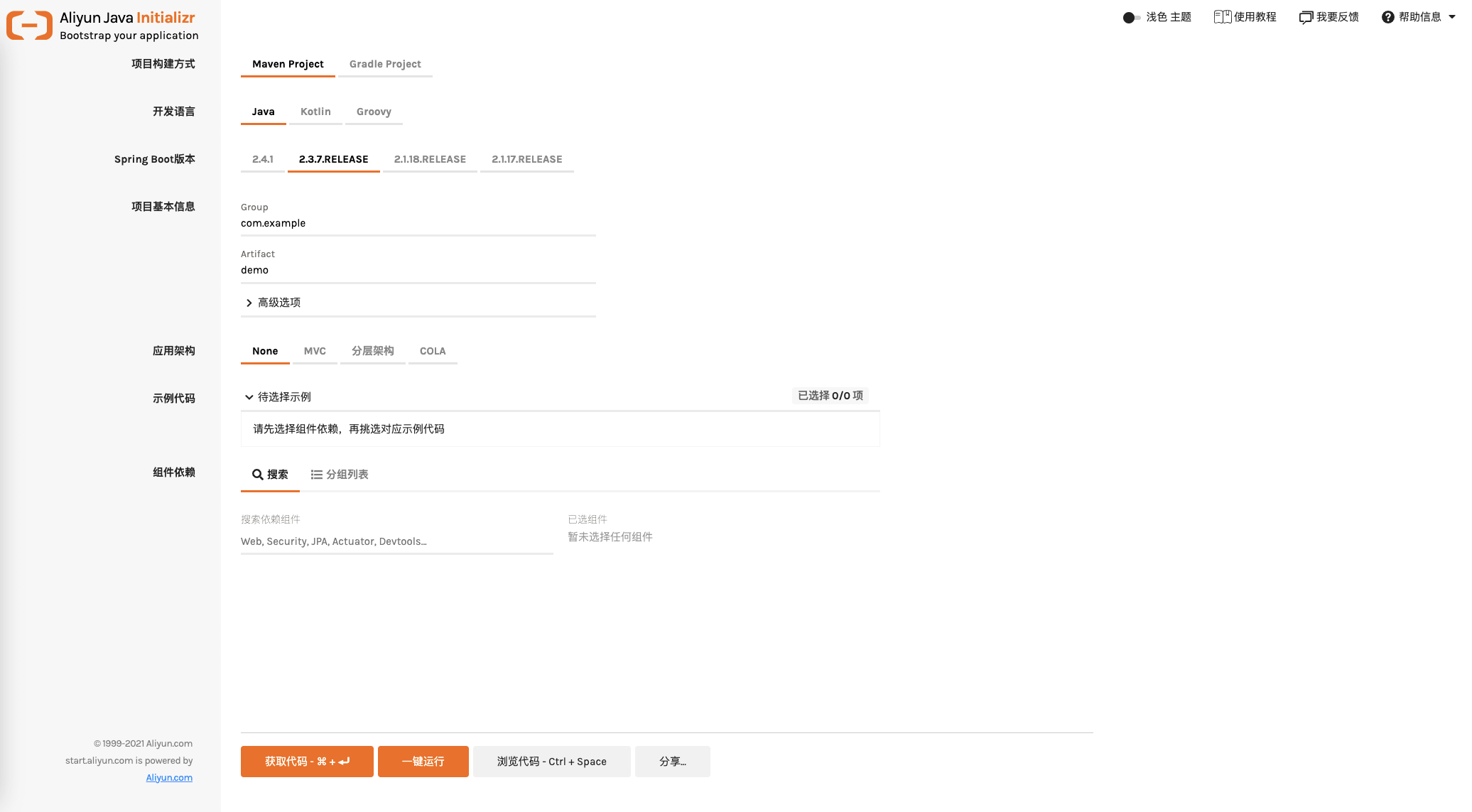Click the dependency search input field
Screen dimensions: 1472x812
[396, 541]
